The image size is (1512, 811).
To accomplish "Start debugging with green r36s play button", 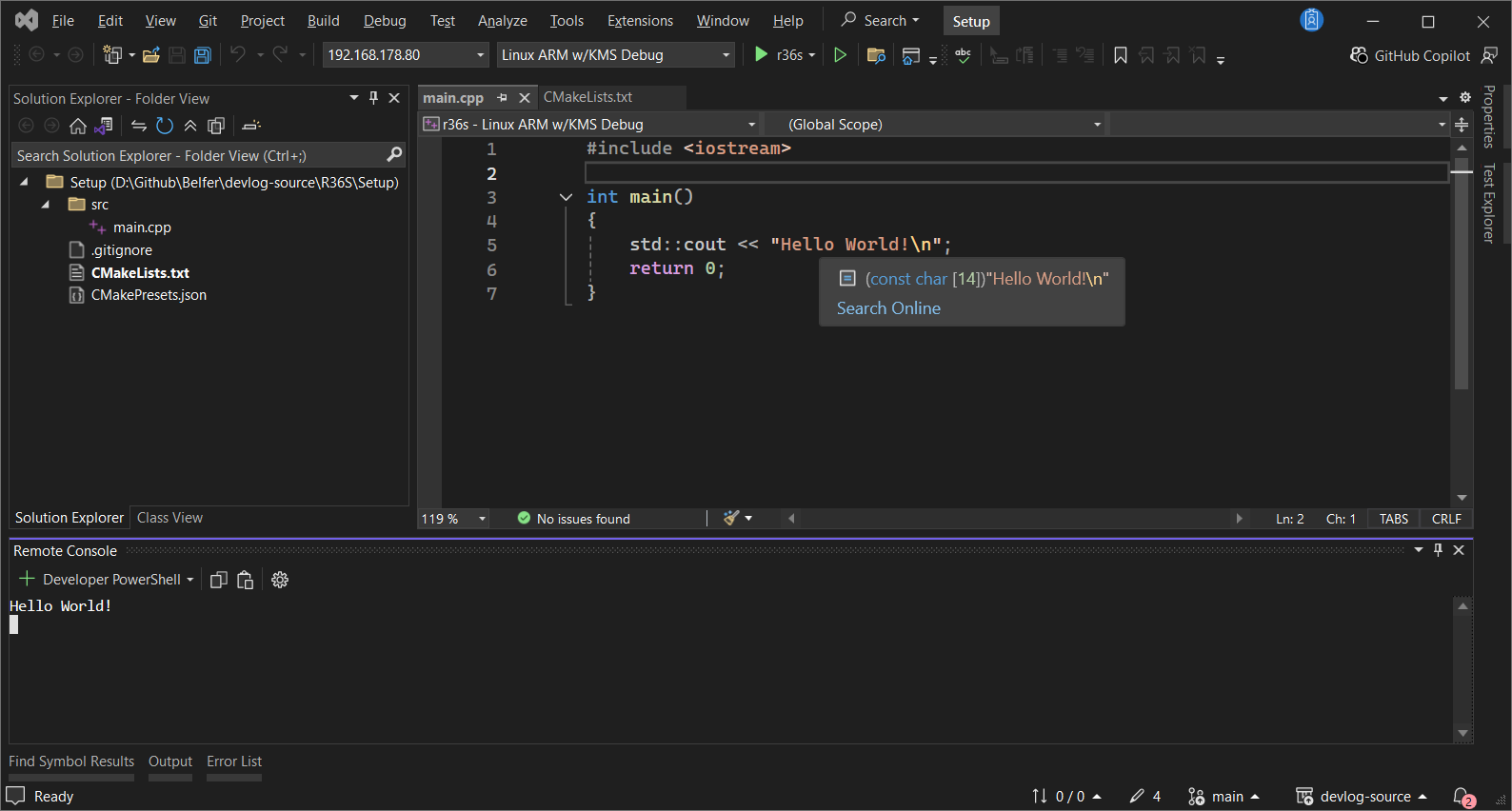I will coord(761,55).
